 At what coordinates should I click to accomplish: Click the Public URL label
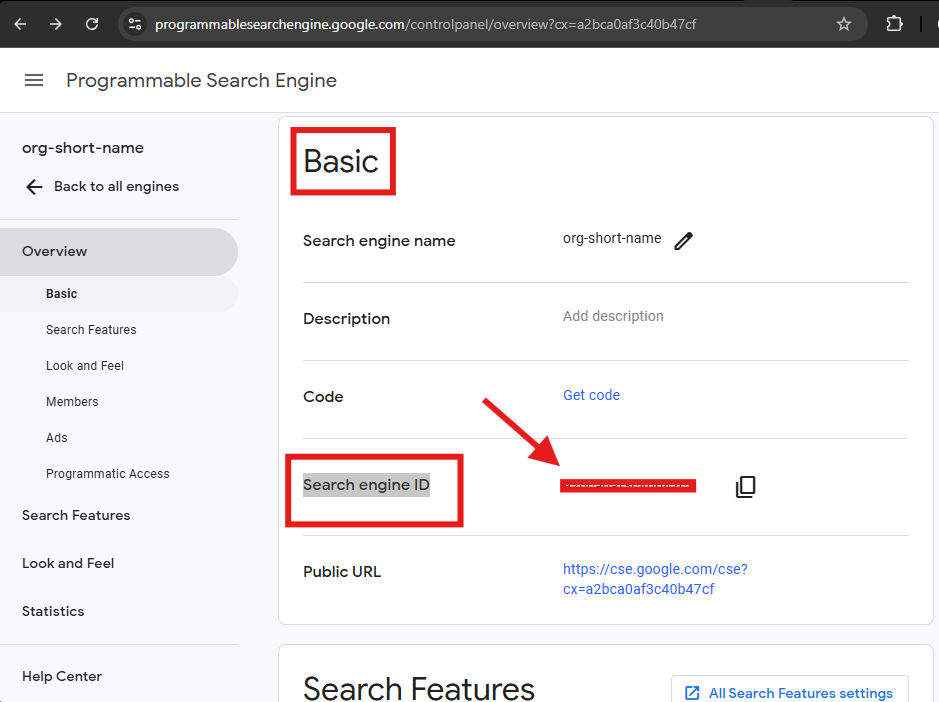342,572
